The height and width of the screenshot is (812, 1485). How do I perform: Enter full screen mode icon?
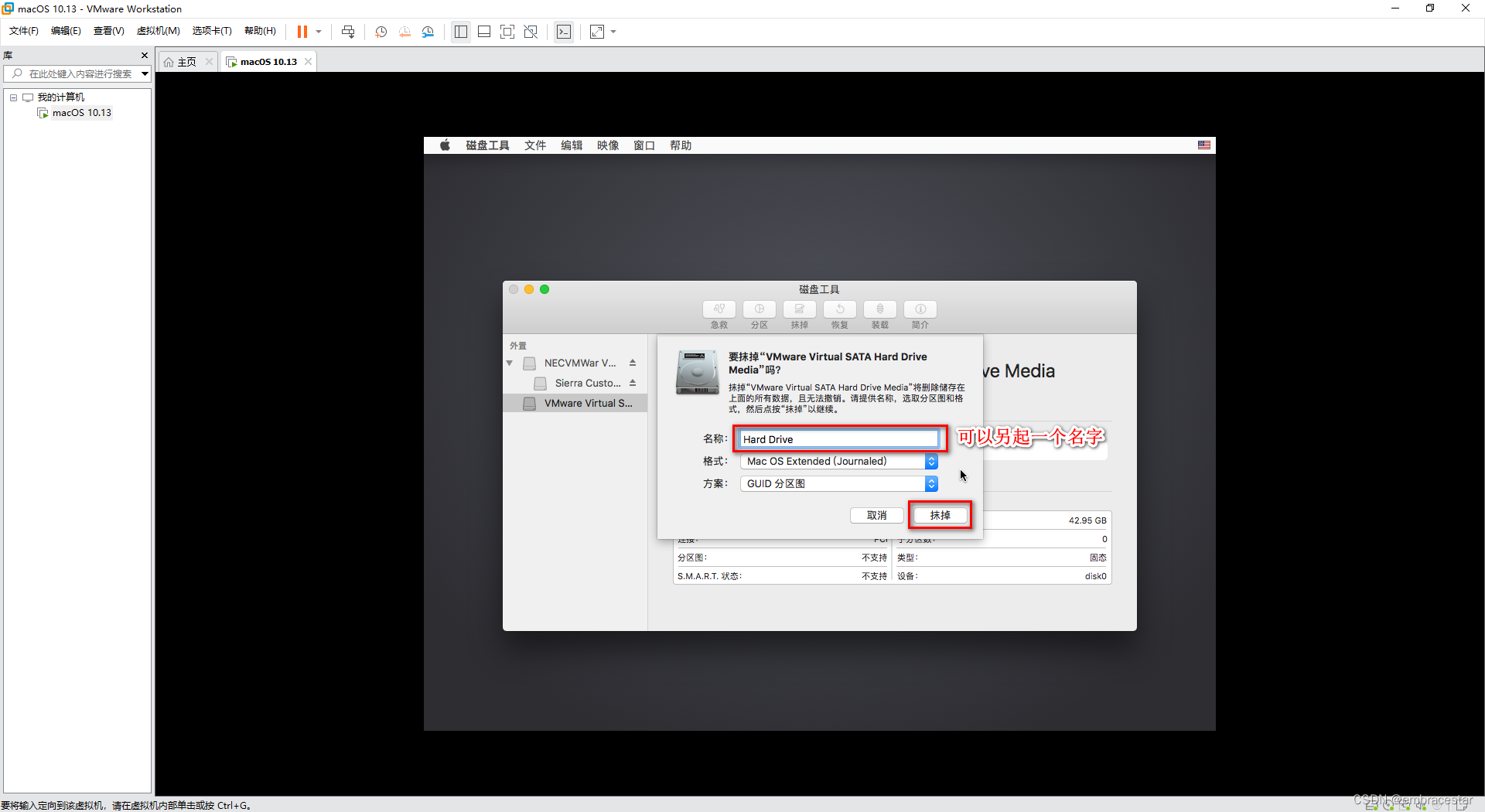[x=507, y=32]
